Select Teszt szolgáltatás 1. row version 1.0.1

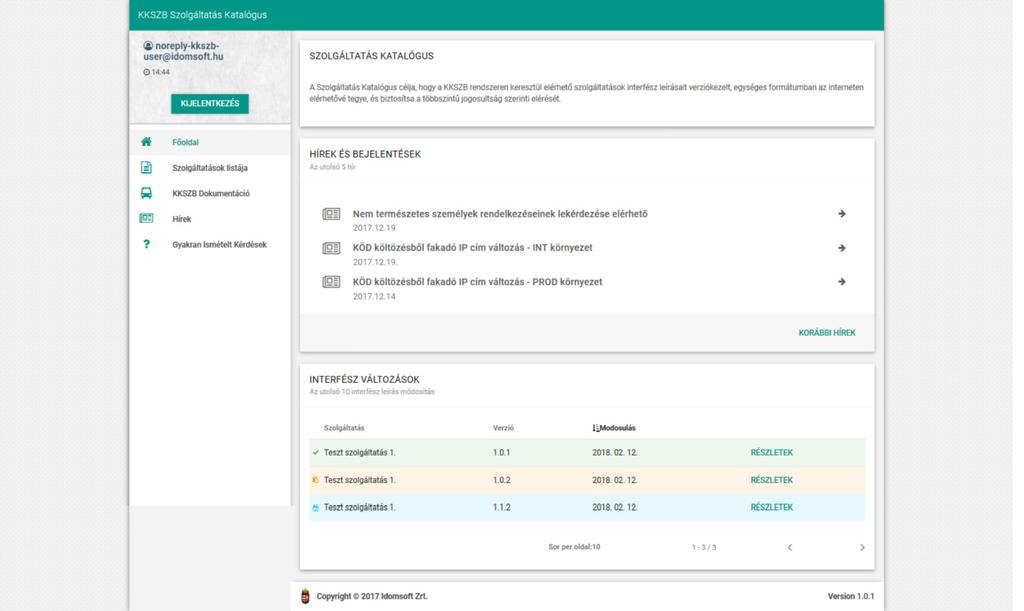pyautogui.click(x=587, y=452)
